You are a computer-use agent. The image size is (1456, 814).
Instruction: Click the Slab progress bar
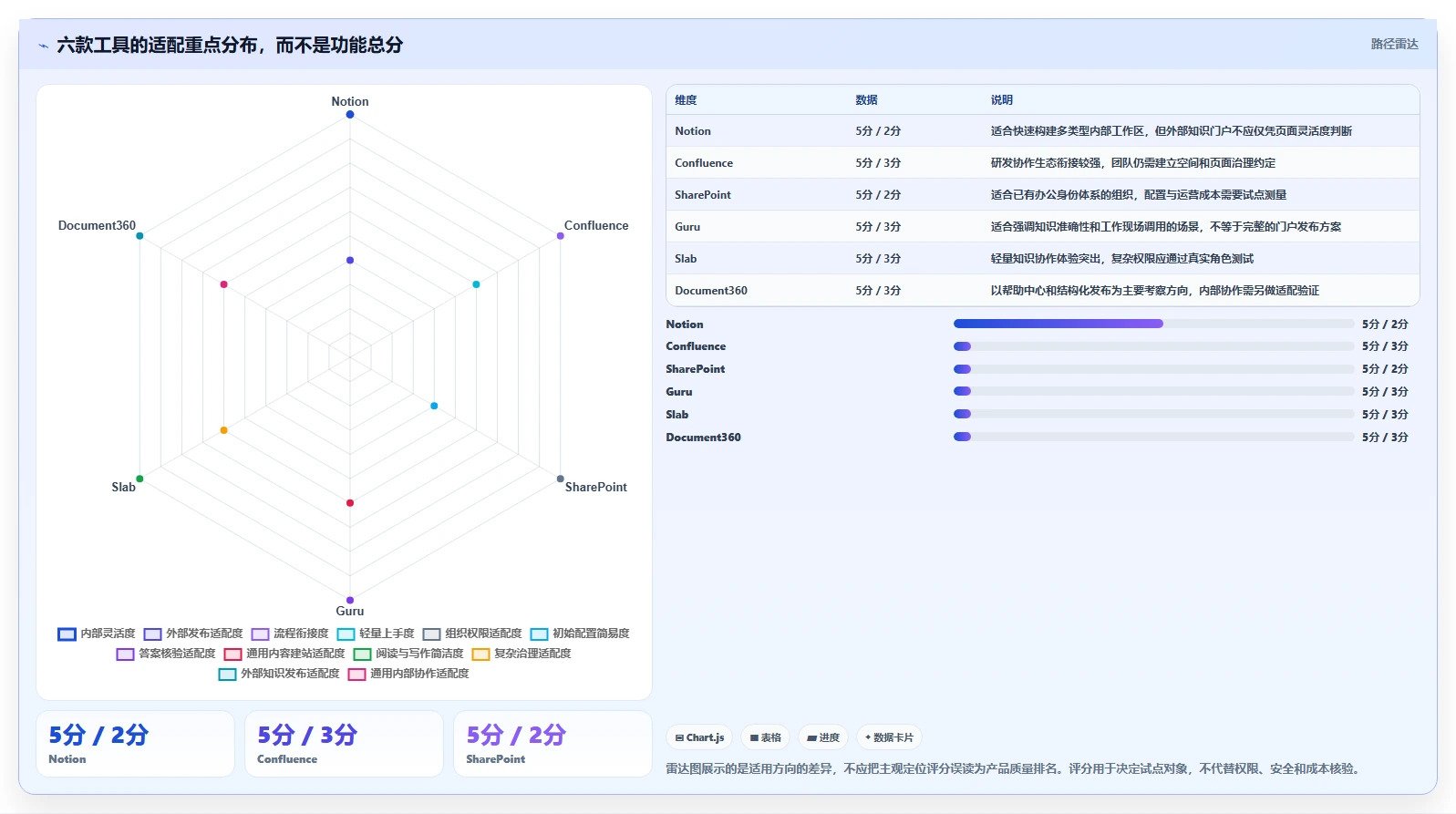(1153, 414)
